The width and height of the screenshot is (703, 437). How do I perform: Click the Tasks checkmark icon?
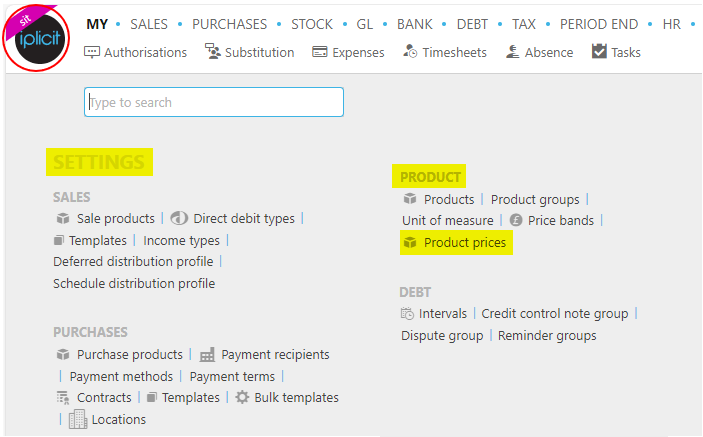pyautogui.click(x=599, y=51)
